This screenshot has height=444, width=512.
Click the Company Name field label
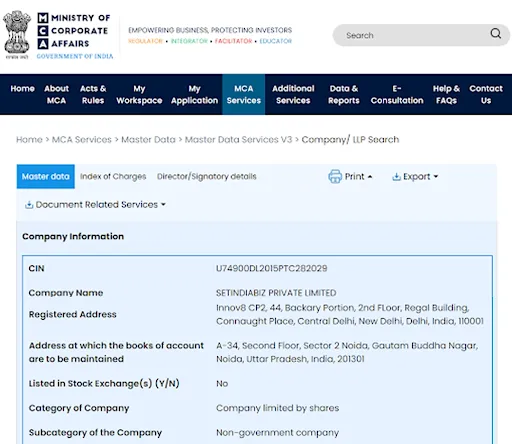pyautogui.click(x=66, y=293)
